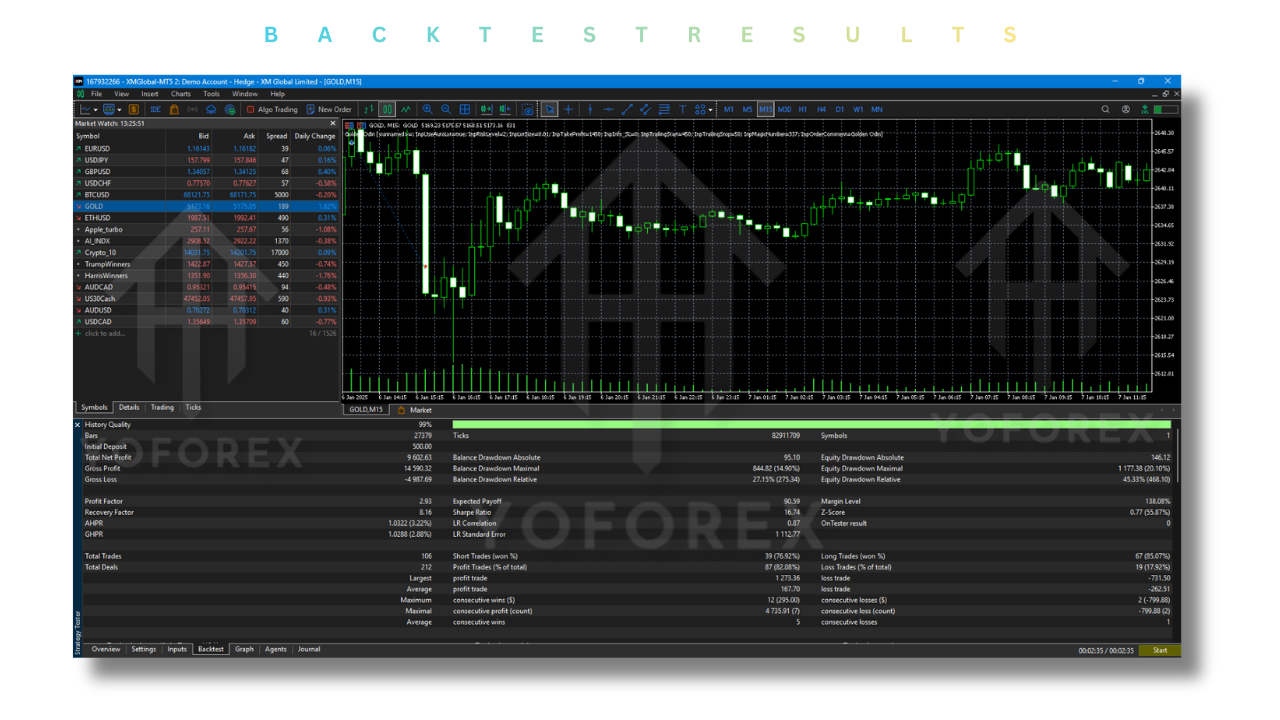
Task: Select the crosshair cursor tool
Action: pos(568,109)
